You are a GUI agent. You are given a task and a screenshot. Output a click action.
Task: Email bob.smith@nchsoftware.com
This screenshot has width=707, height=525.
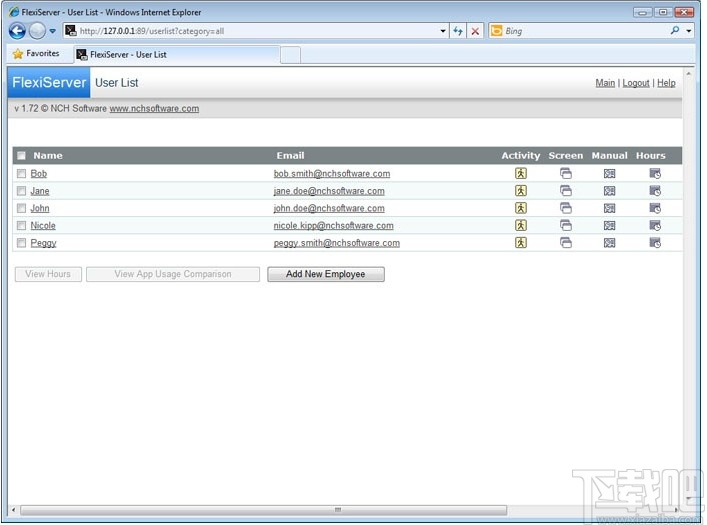(x=332, y=174)
